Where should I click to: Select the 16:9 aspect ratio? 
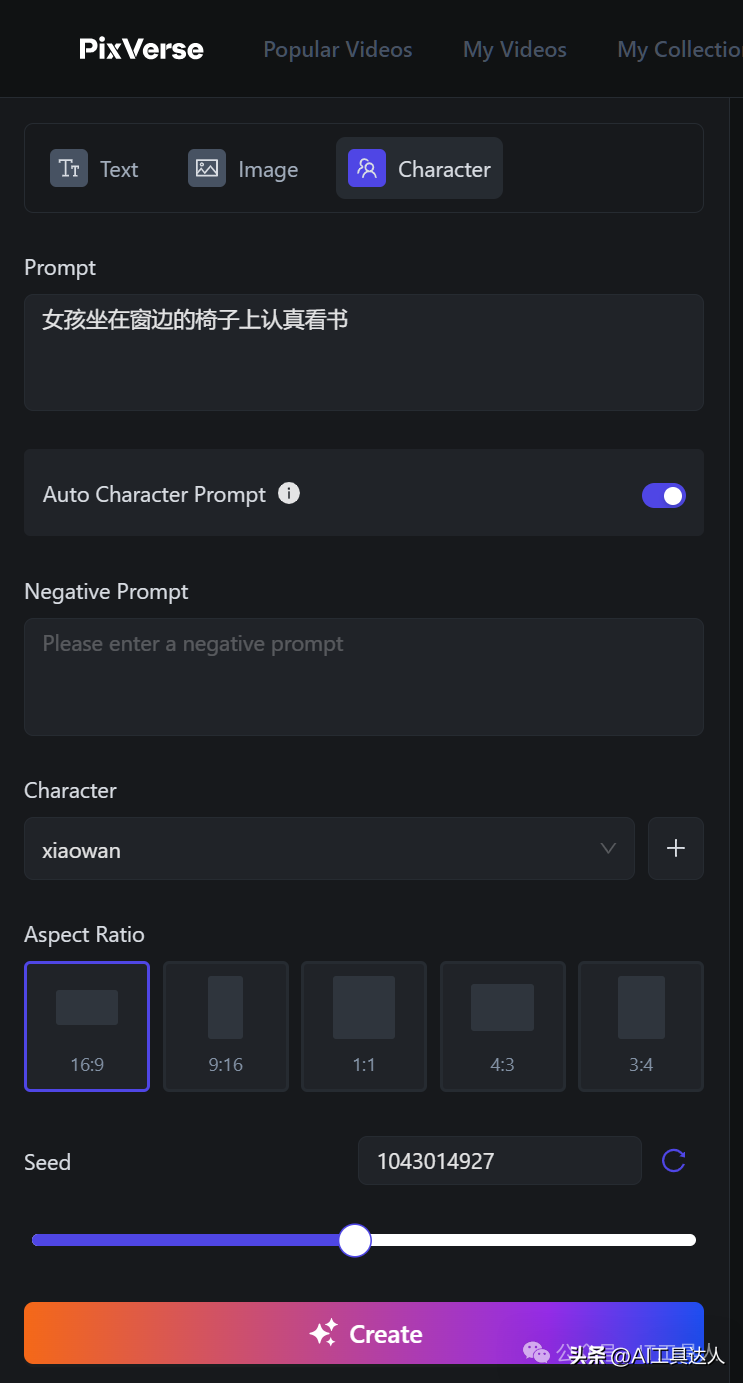tap(87, 1026)
